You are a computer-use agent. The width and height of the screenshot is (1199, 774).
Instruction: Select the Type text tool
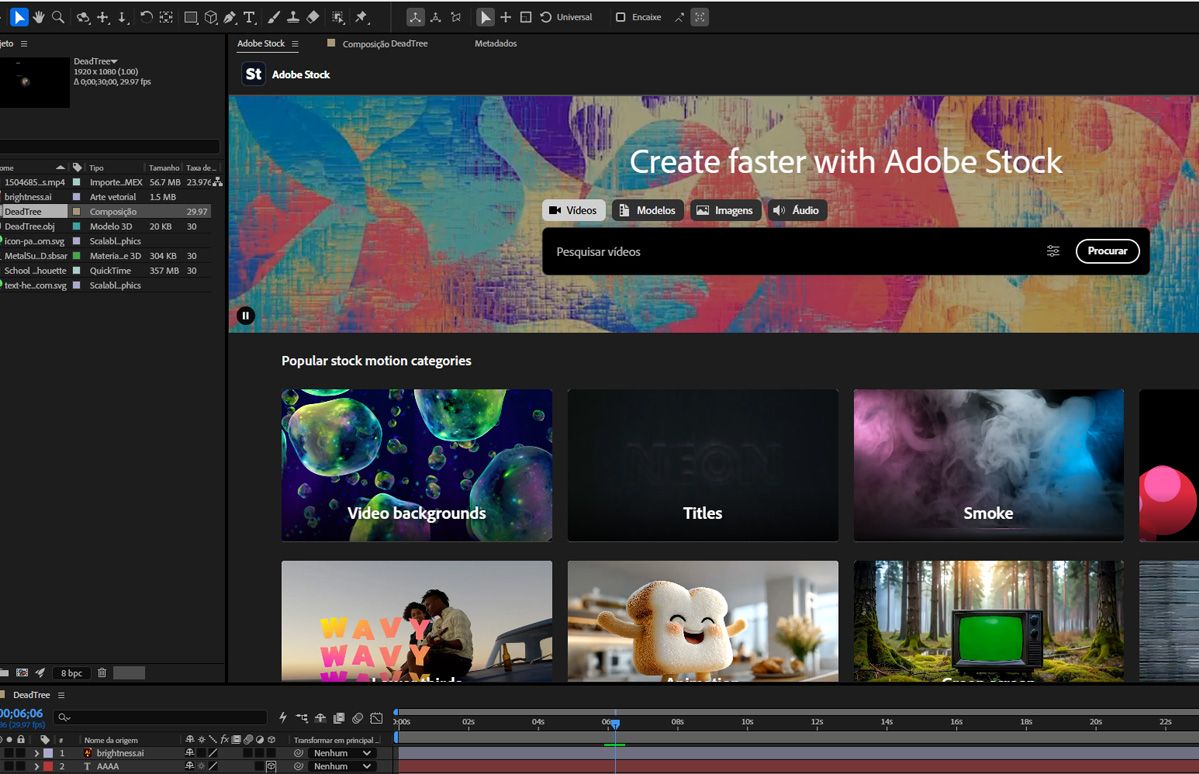click(249, 17)
